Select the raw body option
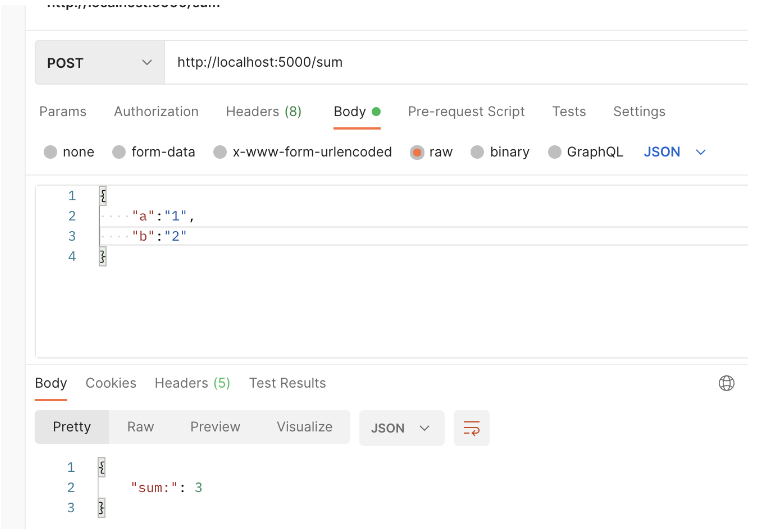This screenshot has width=757, height=529. [431, 152]
